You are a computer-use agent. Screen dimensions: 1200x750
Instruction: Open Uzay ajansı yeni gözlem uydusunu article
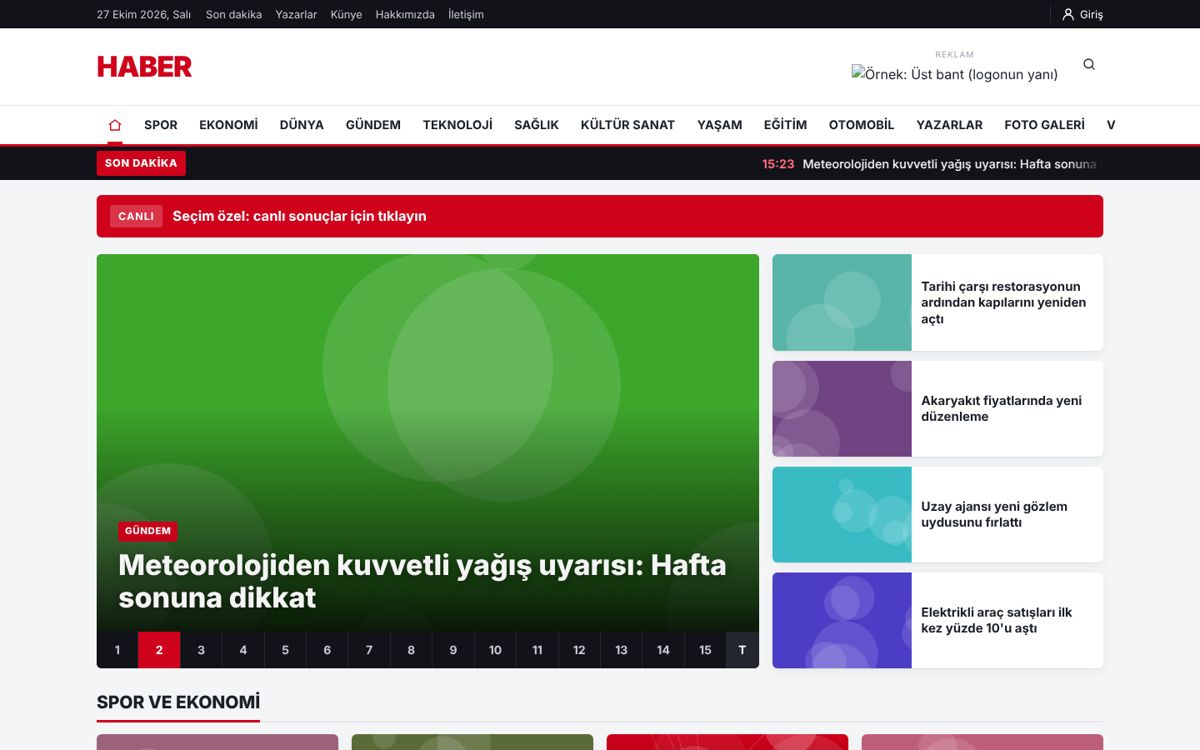[x=994, y=515]
